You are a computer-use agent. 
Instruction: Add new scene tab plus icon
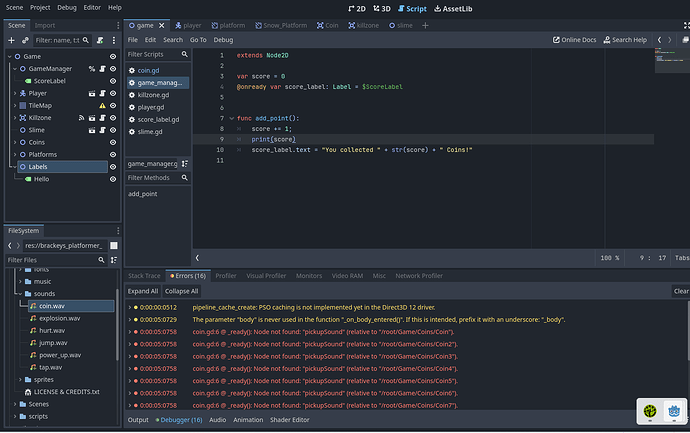[425, 26]
